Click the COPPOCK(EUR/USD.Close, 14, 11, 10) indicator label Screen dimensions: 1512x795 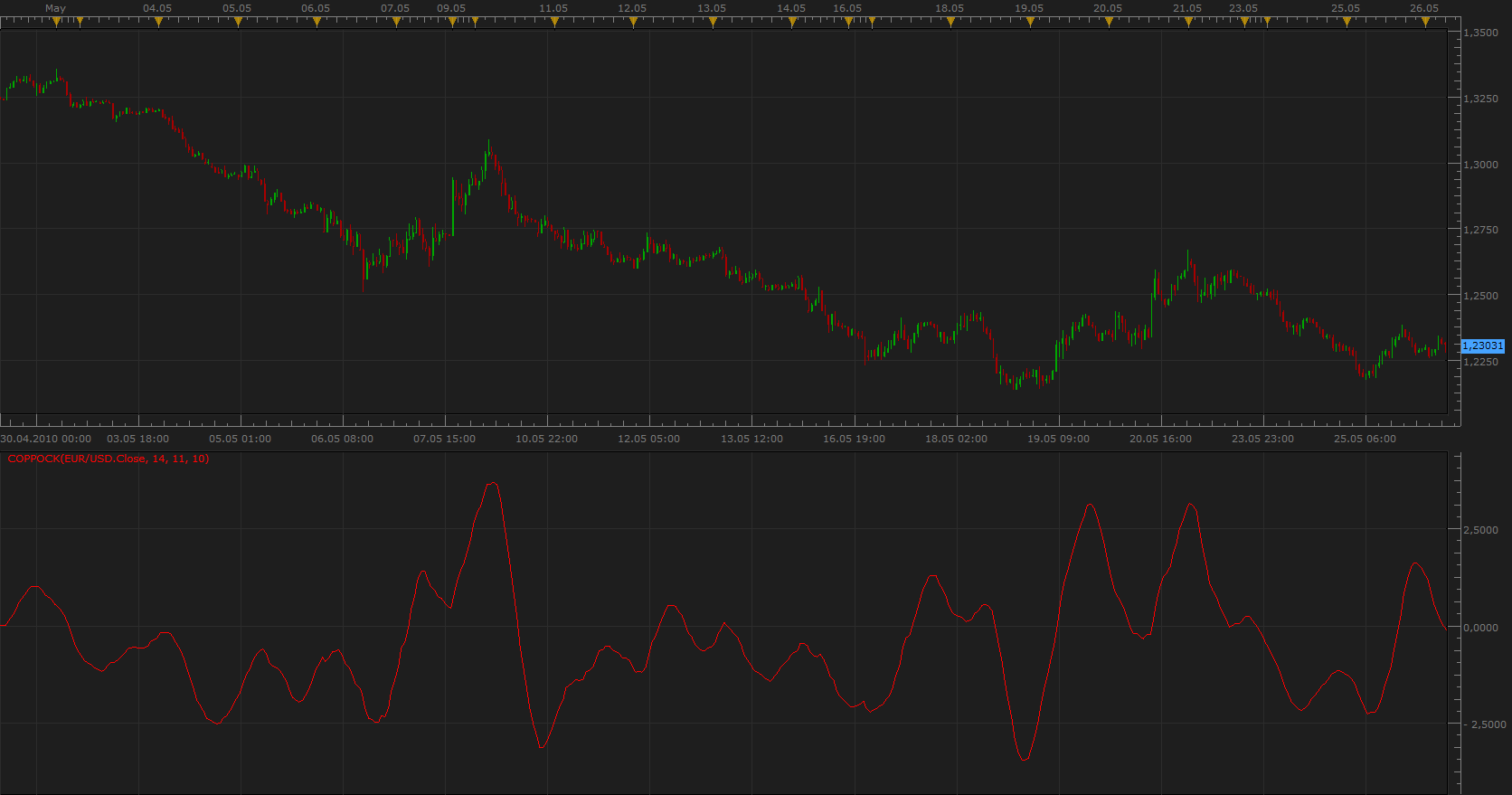tap(109, 459)
